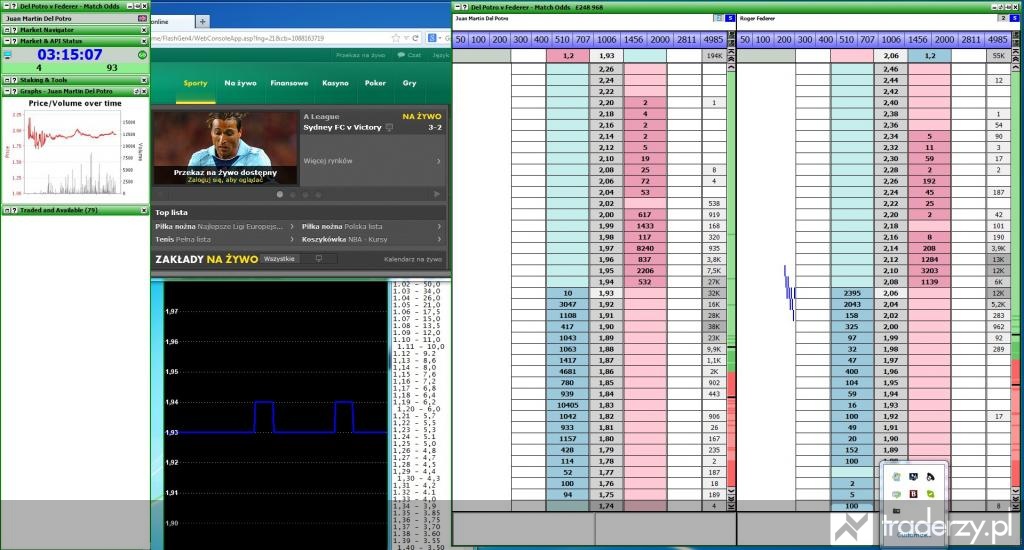Click the numbered box beside Del Potro's S icon
The height and width of the screenshot is (550, 1024).
click(718, 18)
